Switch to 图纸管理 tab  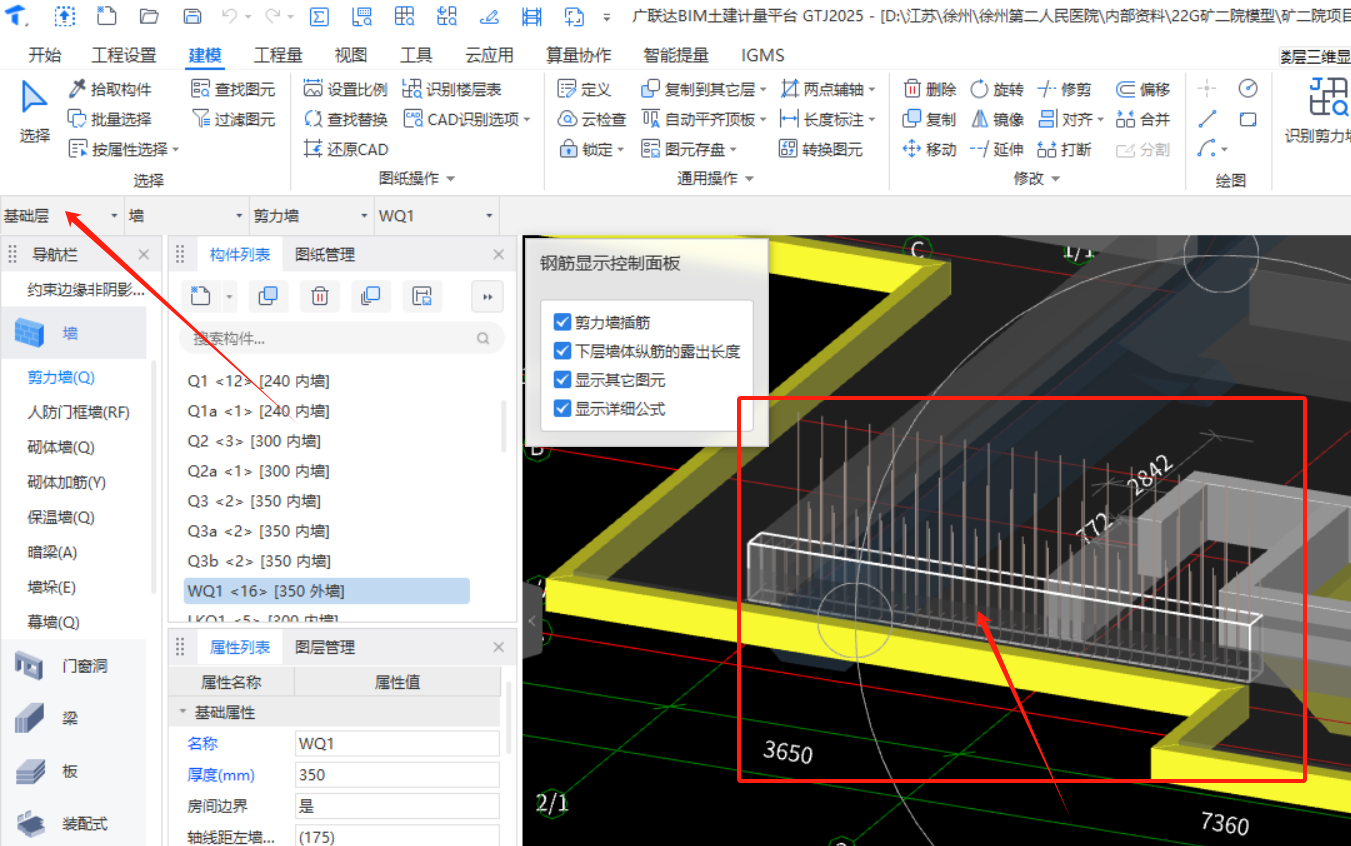(x=325, y=255)
